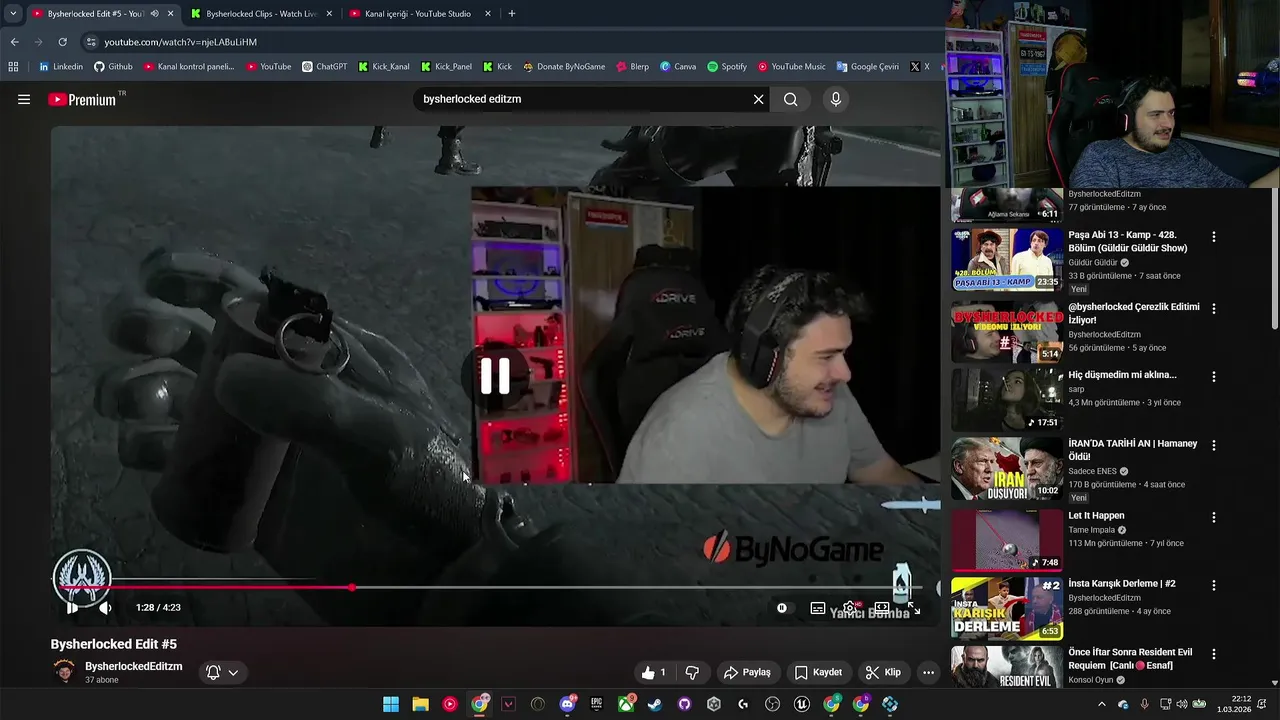Open the Let It Happen video title
This screenshot has width=1280, height=720.
[x=1096, y=516]
